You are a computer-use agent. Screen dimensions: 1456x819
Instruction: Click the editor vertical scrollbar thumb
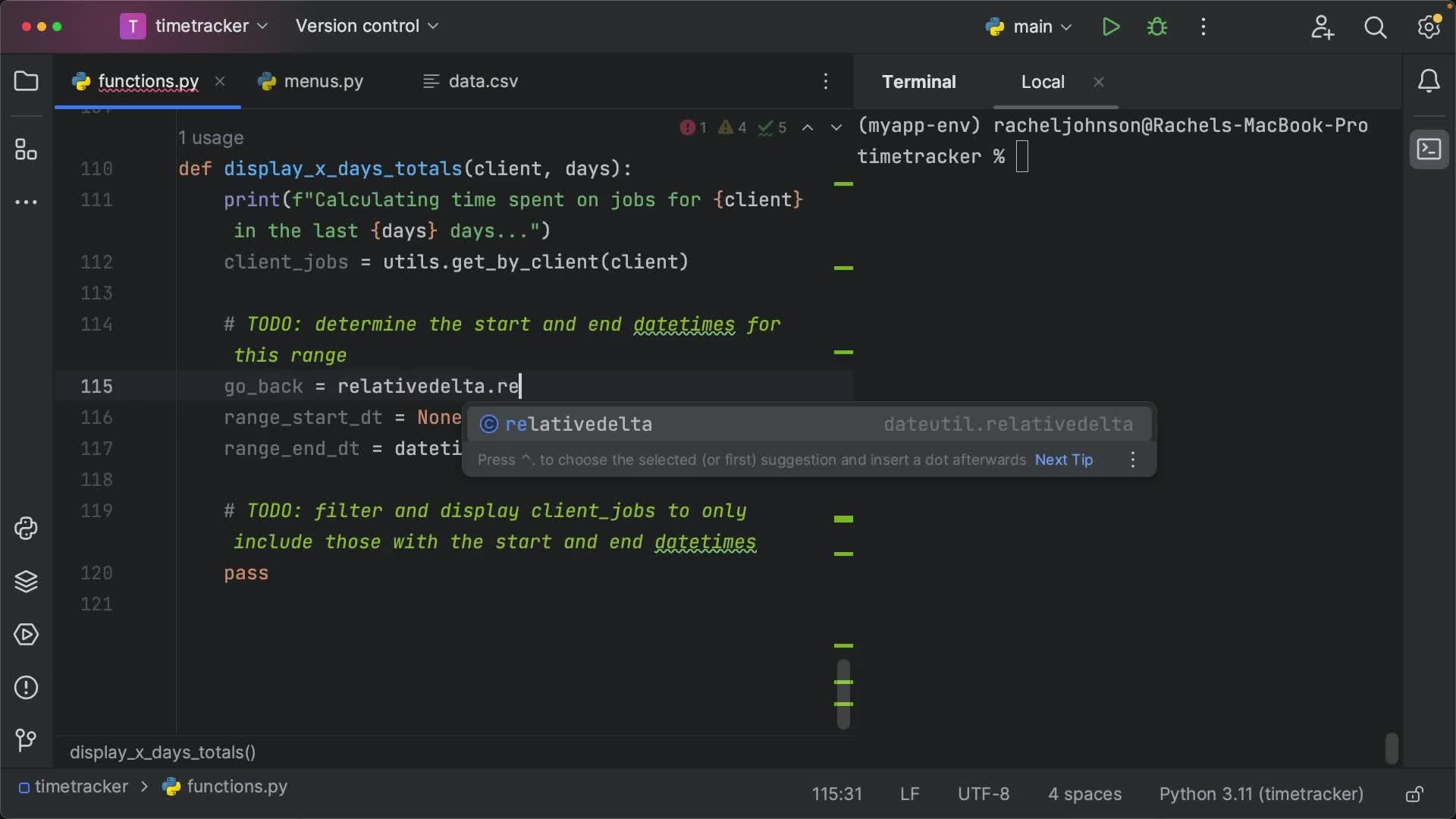(843, 694)
